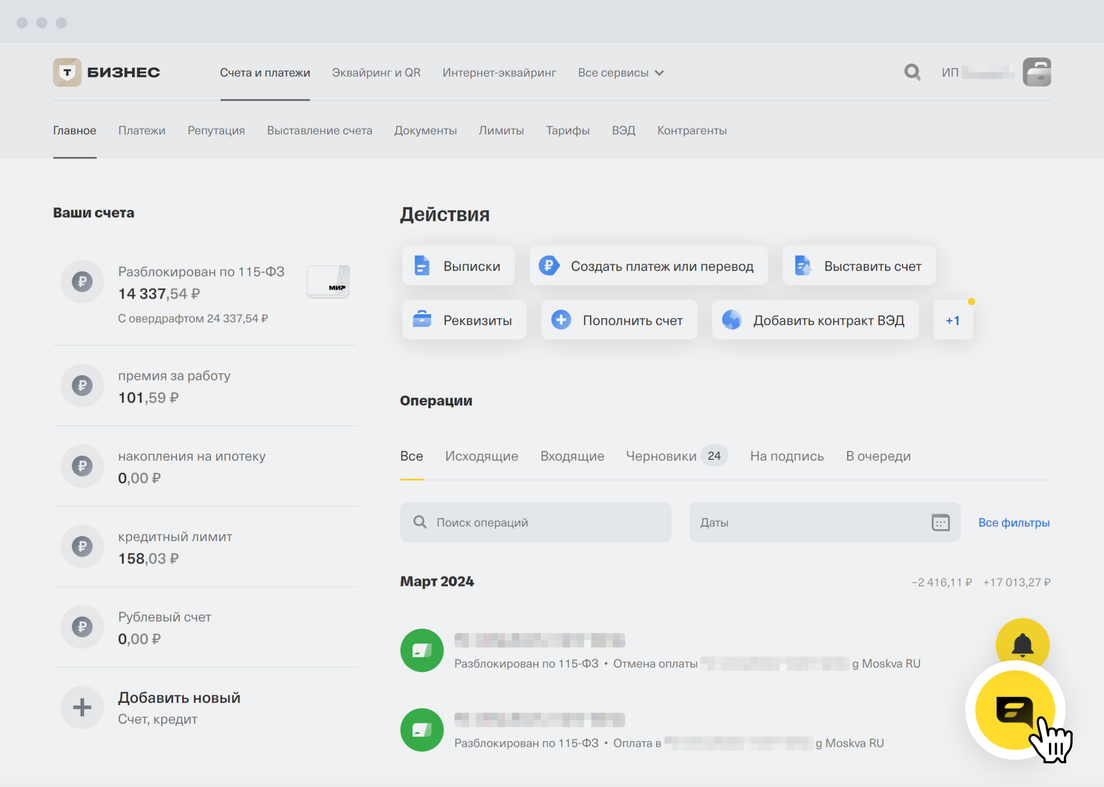
Task: Click the T-Бизнес logo
Action: click(x=107, y=72)
